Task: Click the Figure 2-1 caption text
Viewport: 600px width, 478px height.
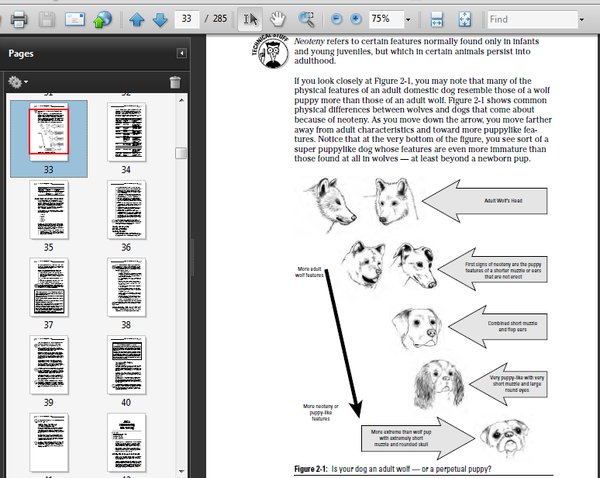Action: pyautogui.click(x=393, y=469)
